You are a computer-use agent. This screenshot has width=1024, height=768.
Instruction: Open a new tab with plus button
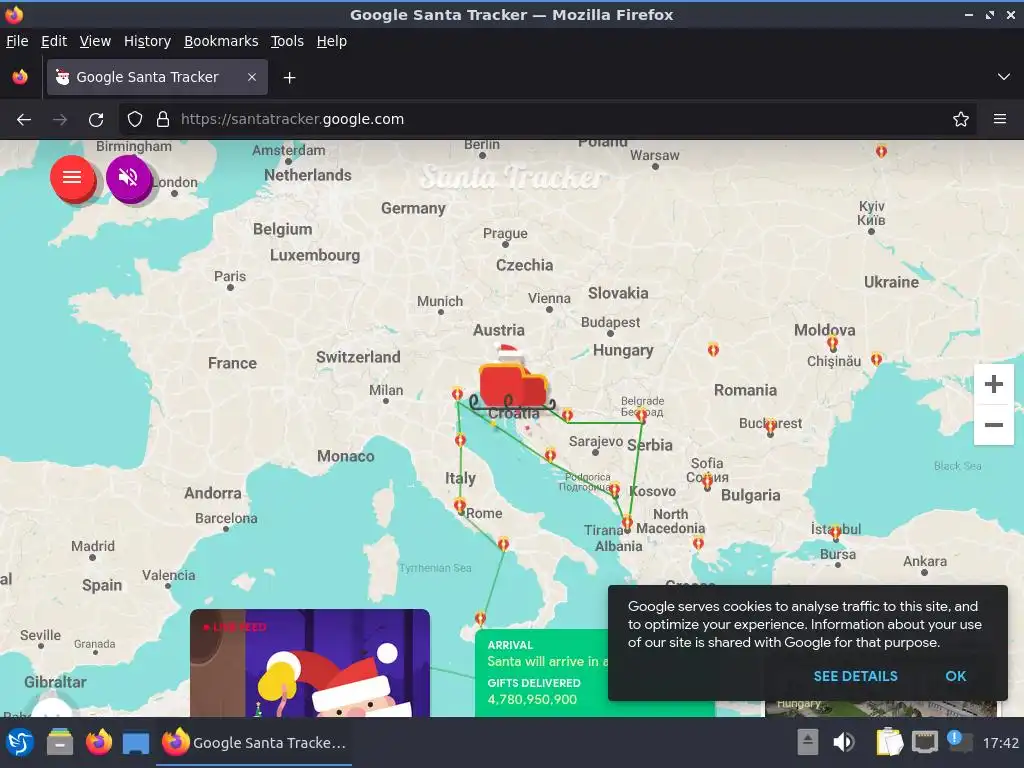pos(289,78)
